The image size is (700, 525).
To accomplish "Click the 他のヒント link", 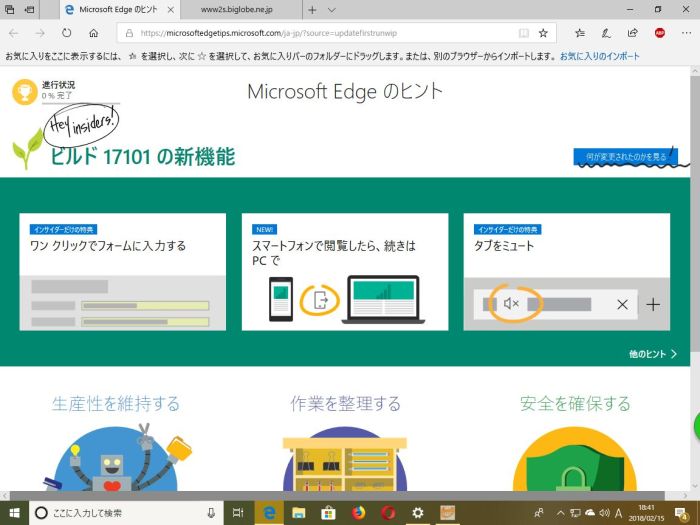I will pyautogui.click(x=652, y=354).
